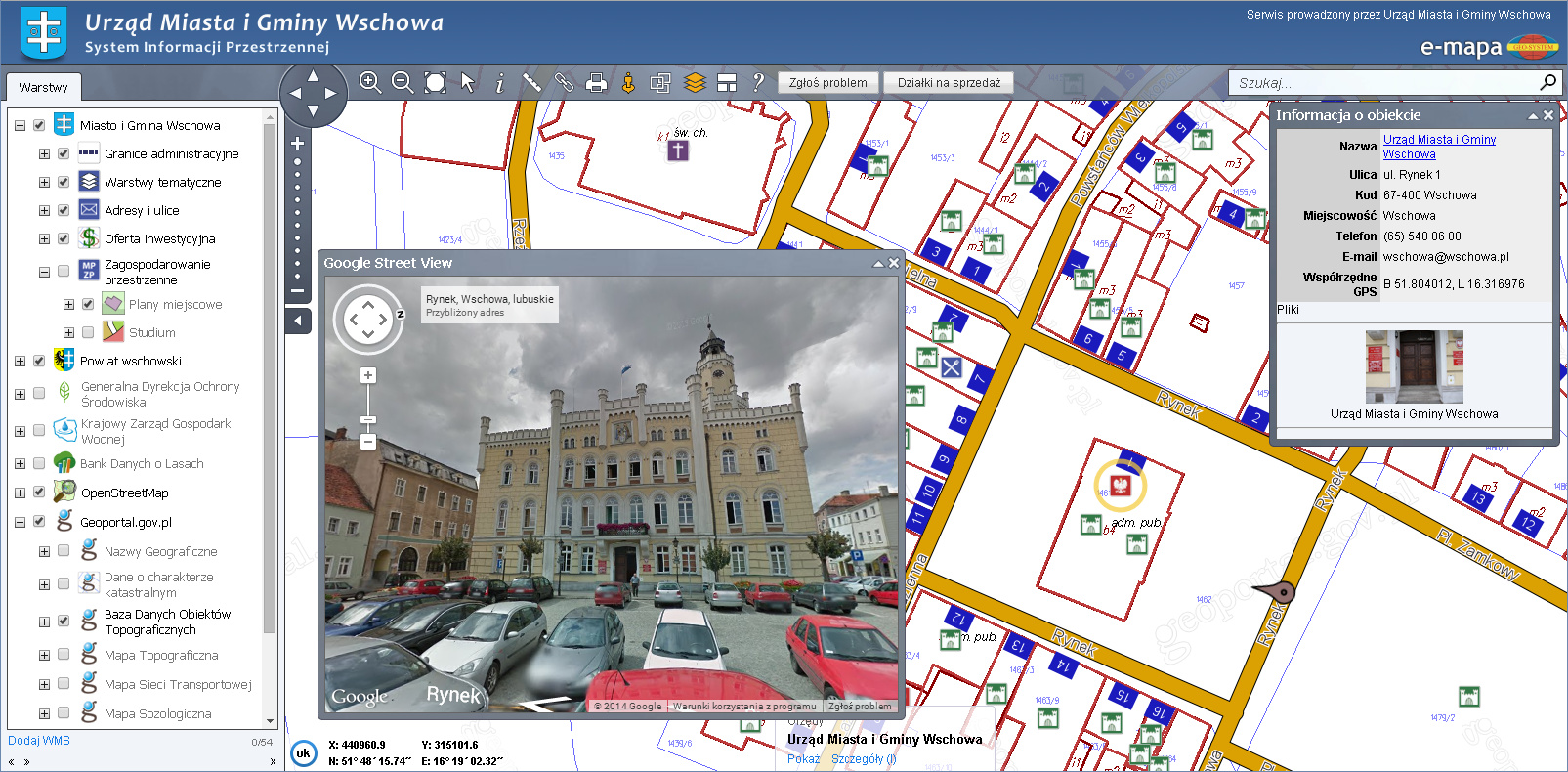Click the Działki na sprzedaż button
The image size is (1568, 772).
point(950,83)
